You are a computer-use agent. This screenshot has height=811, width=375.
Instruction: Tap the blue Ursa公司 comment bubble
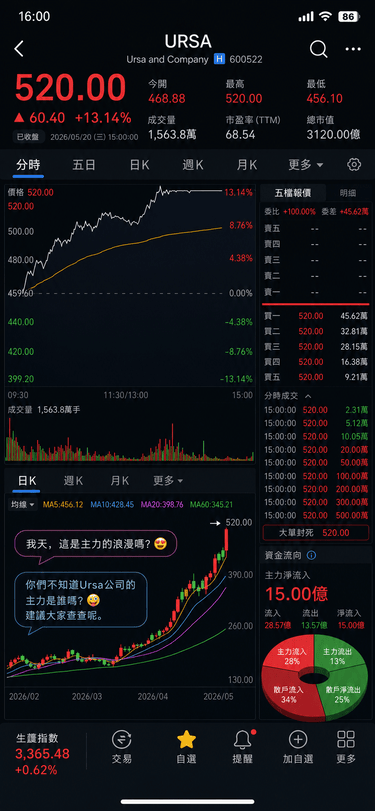click(81, 601)
